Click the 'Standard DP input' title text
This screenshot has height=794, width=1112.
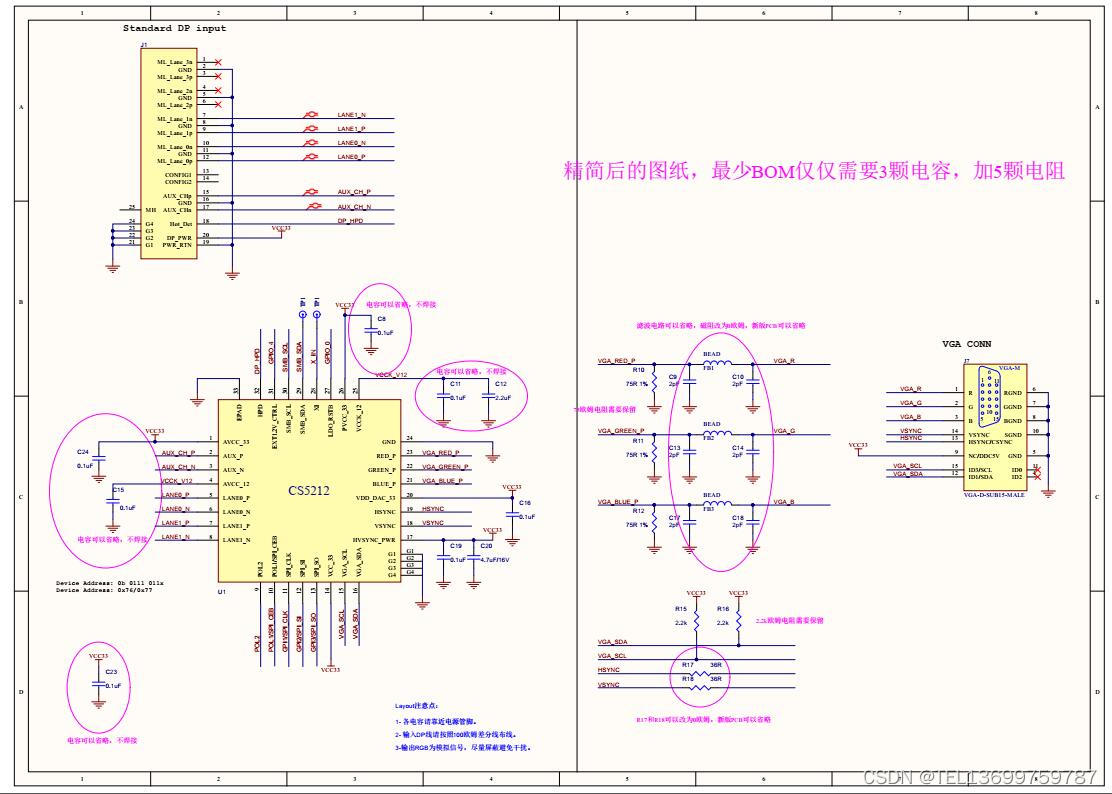174,28
